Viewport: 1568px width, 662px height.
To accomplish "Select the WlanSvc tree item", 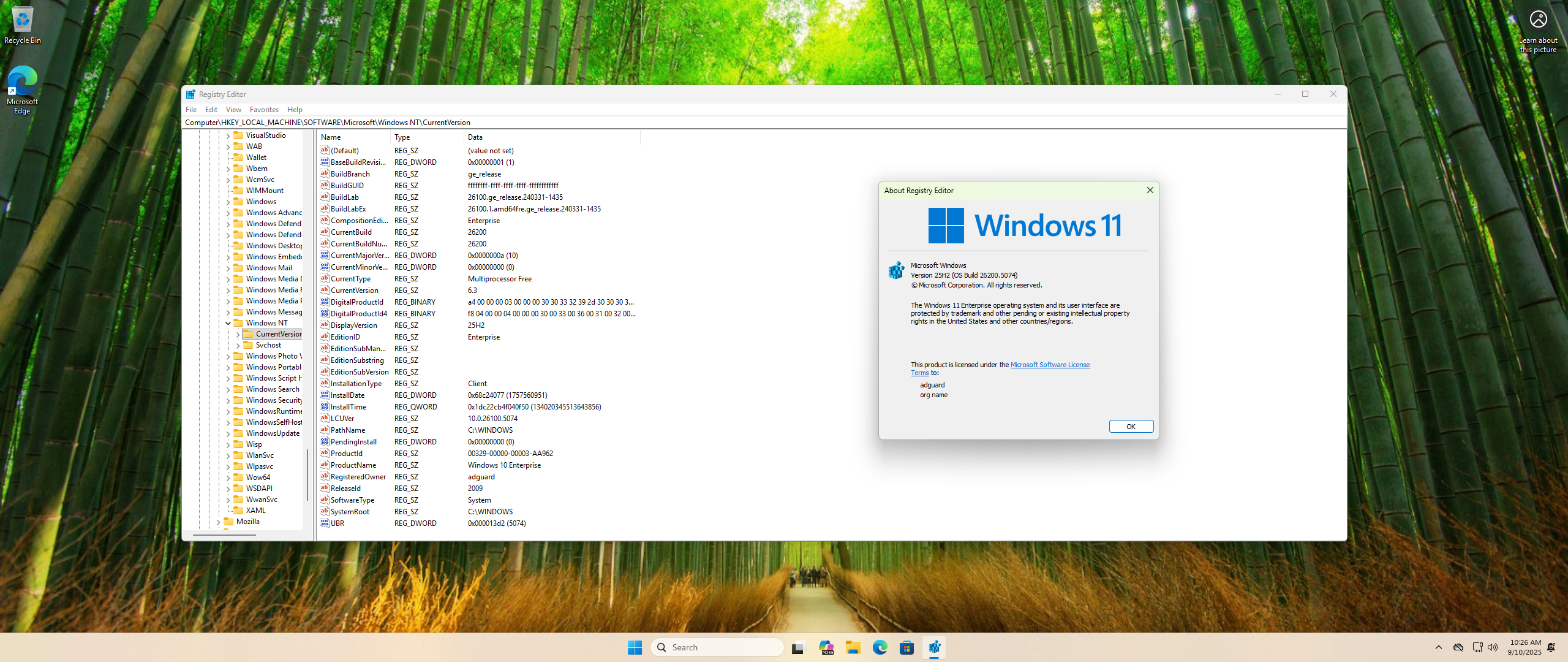I will pyautogui.click(x=260, y=455).
